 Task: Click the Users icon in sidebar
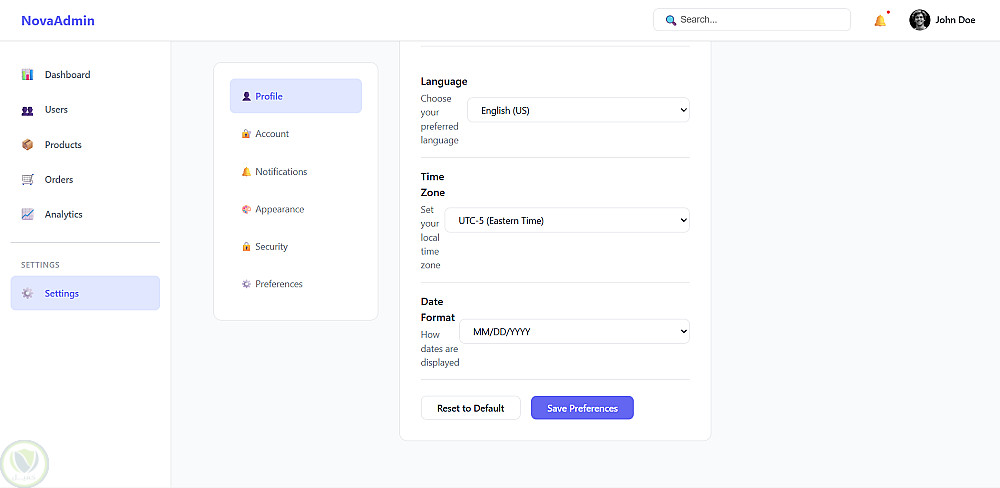(28, 110)
